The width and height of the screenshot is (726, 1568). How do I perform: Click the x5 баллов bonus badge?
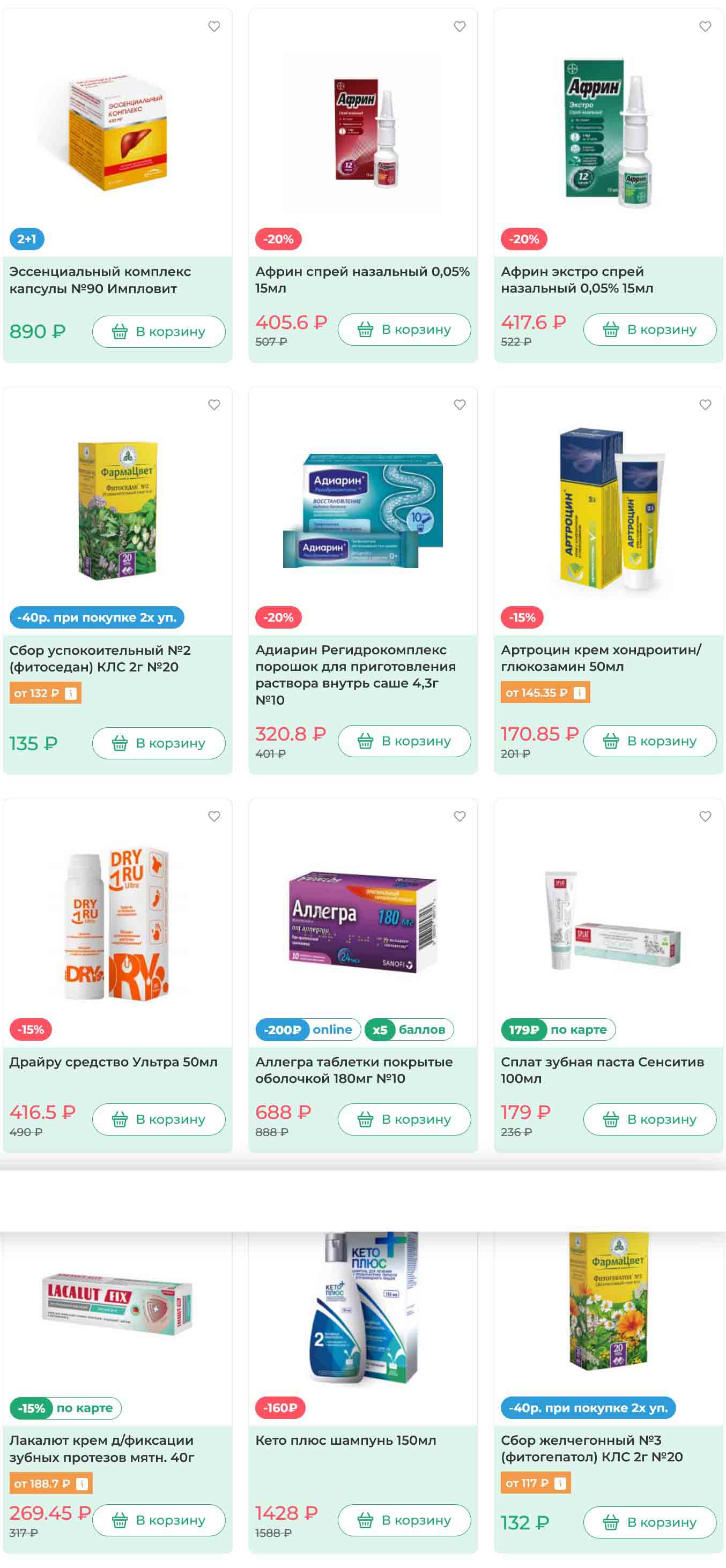[x=409, y=1029]
